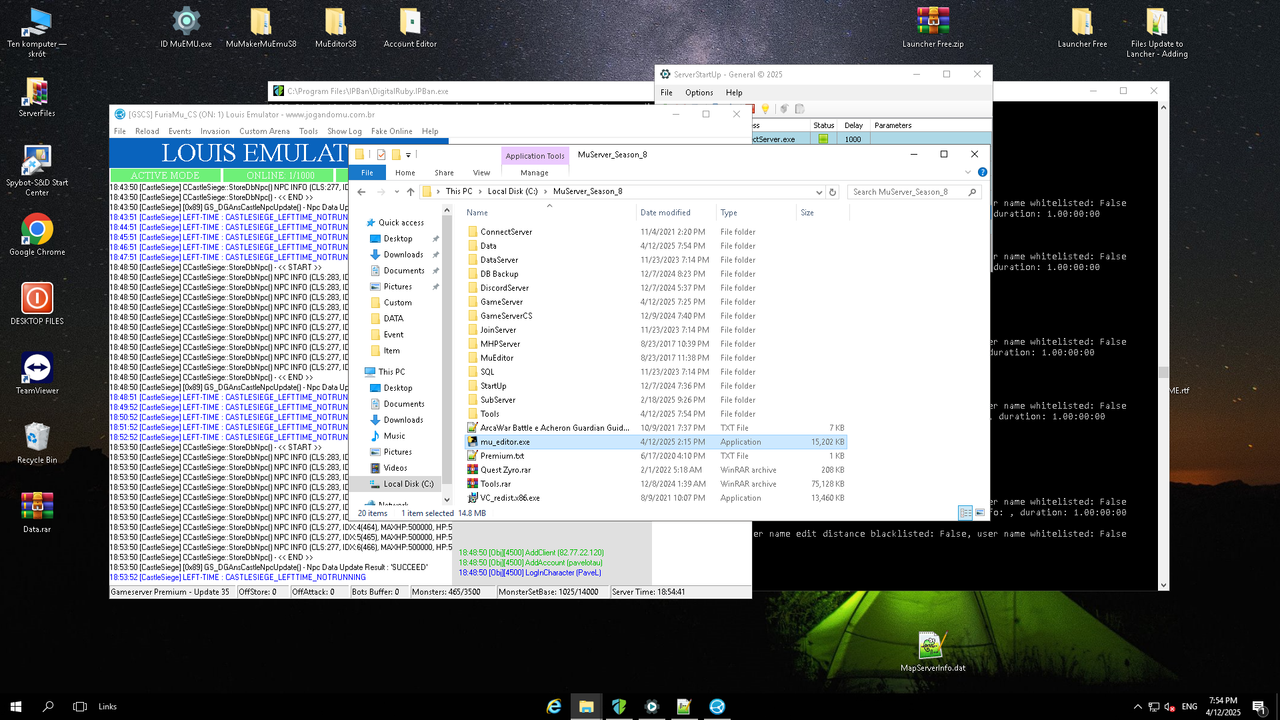Sort files by Size column header
The image size is (1280, 720).
click(x=823, y=212)
